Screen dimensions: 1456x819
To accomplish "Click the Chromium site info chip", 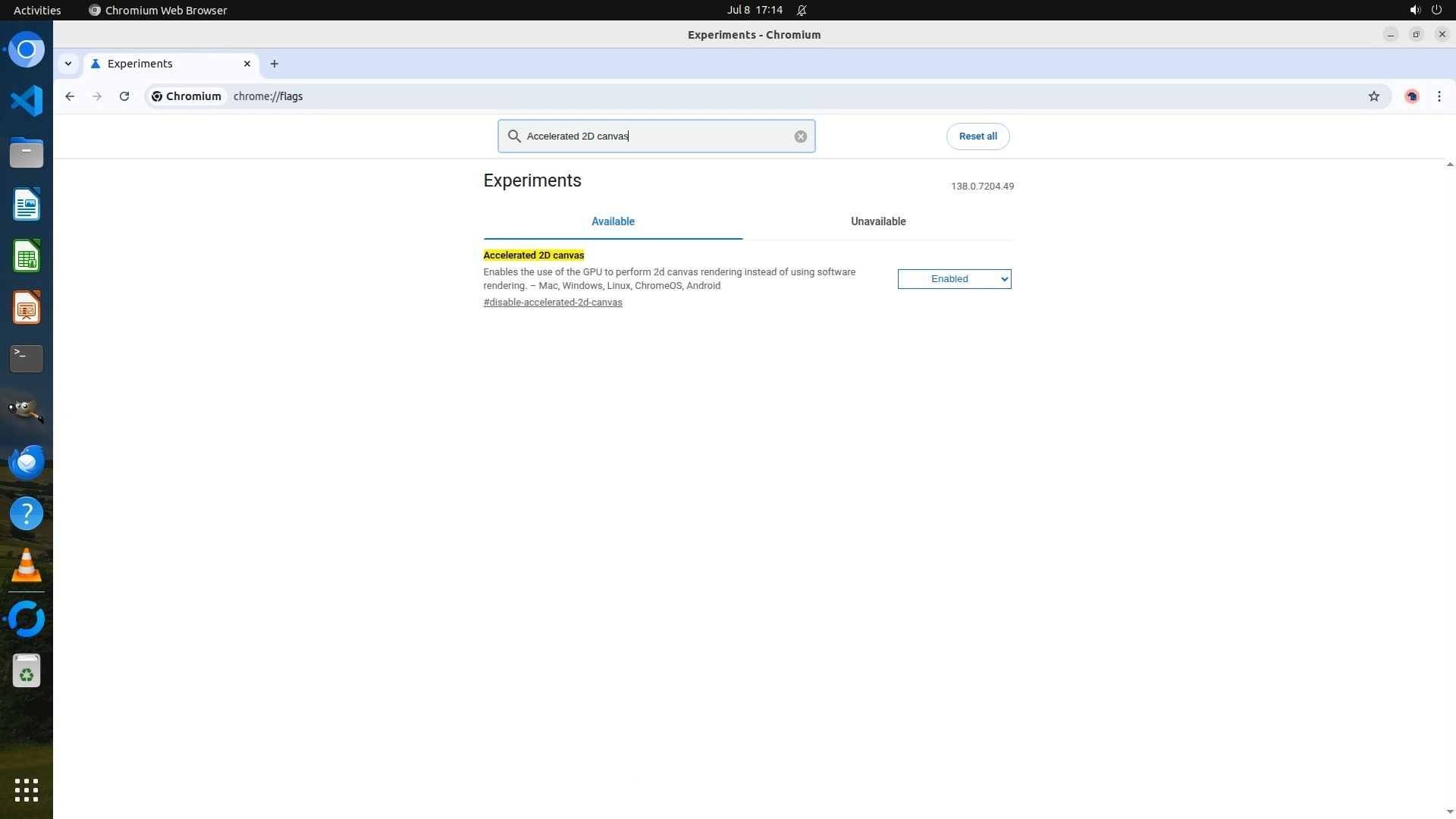I will (x=187, y=96).
